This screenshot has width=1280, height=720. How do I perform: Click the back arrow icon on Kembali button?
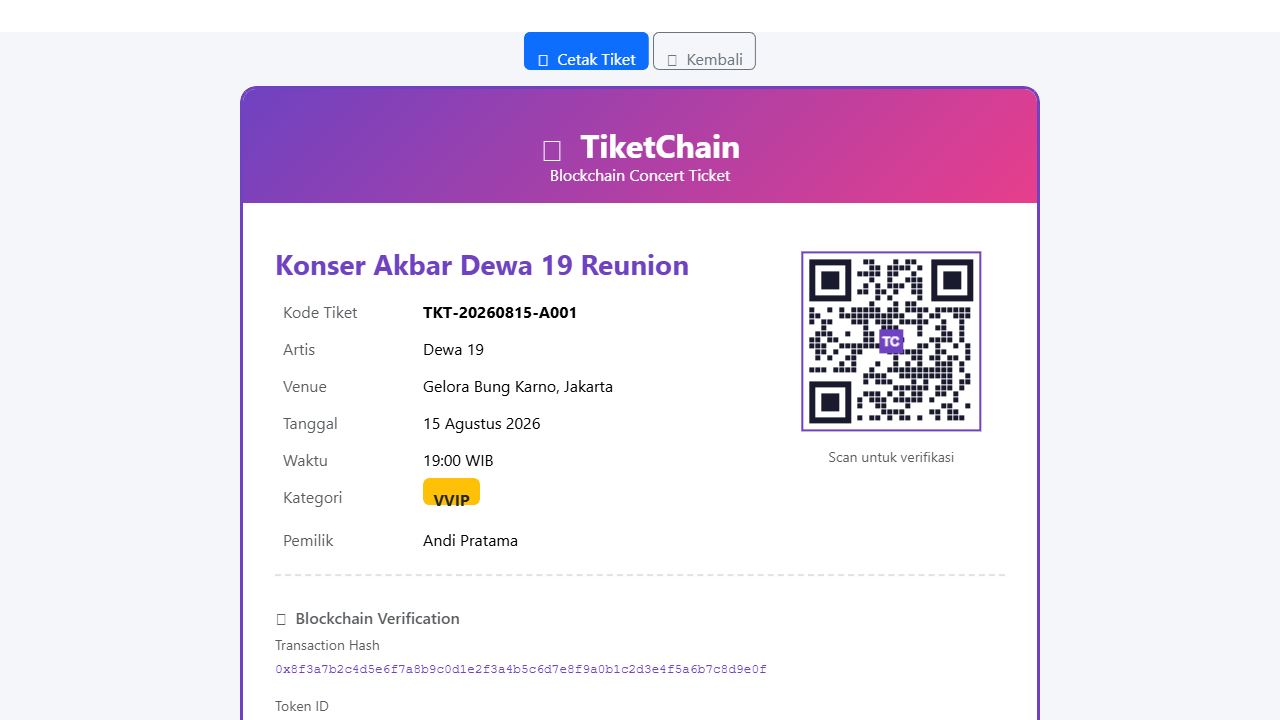point(673,60)
